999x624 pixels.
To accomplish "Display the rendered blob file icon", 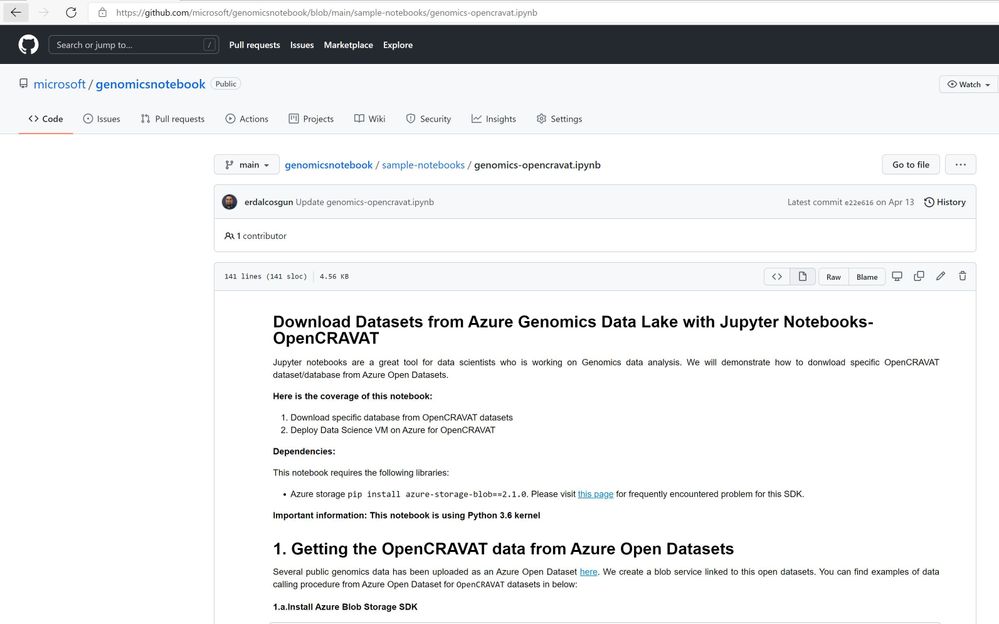I will (803, 277).
